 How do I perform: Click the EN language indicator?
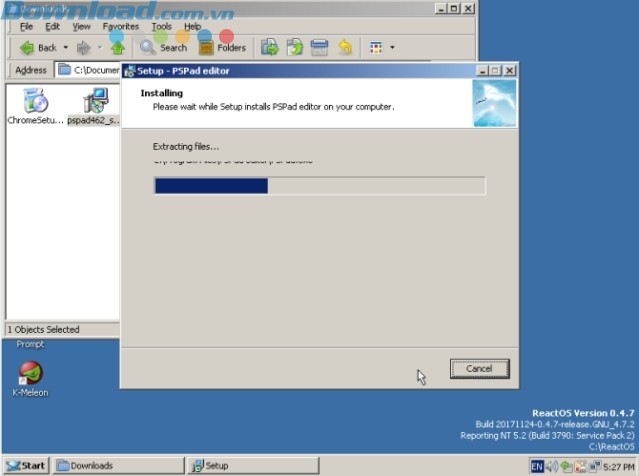(x=537, y=466)
